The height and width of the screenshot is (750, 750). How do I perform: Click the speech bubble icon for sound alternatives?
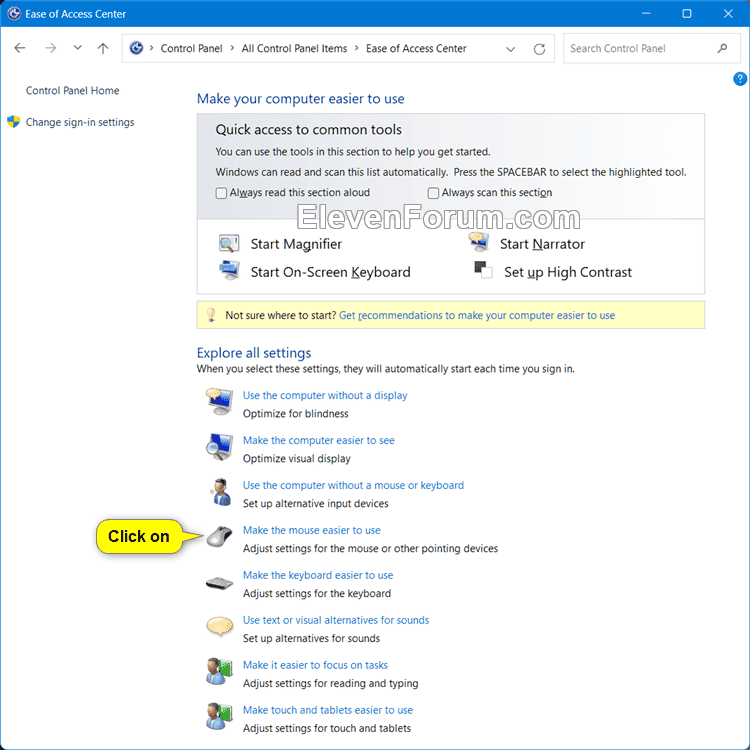pos(220,626)
